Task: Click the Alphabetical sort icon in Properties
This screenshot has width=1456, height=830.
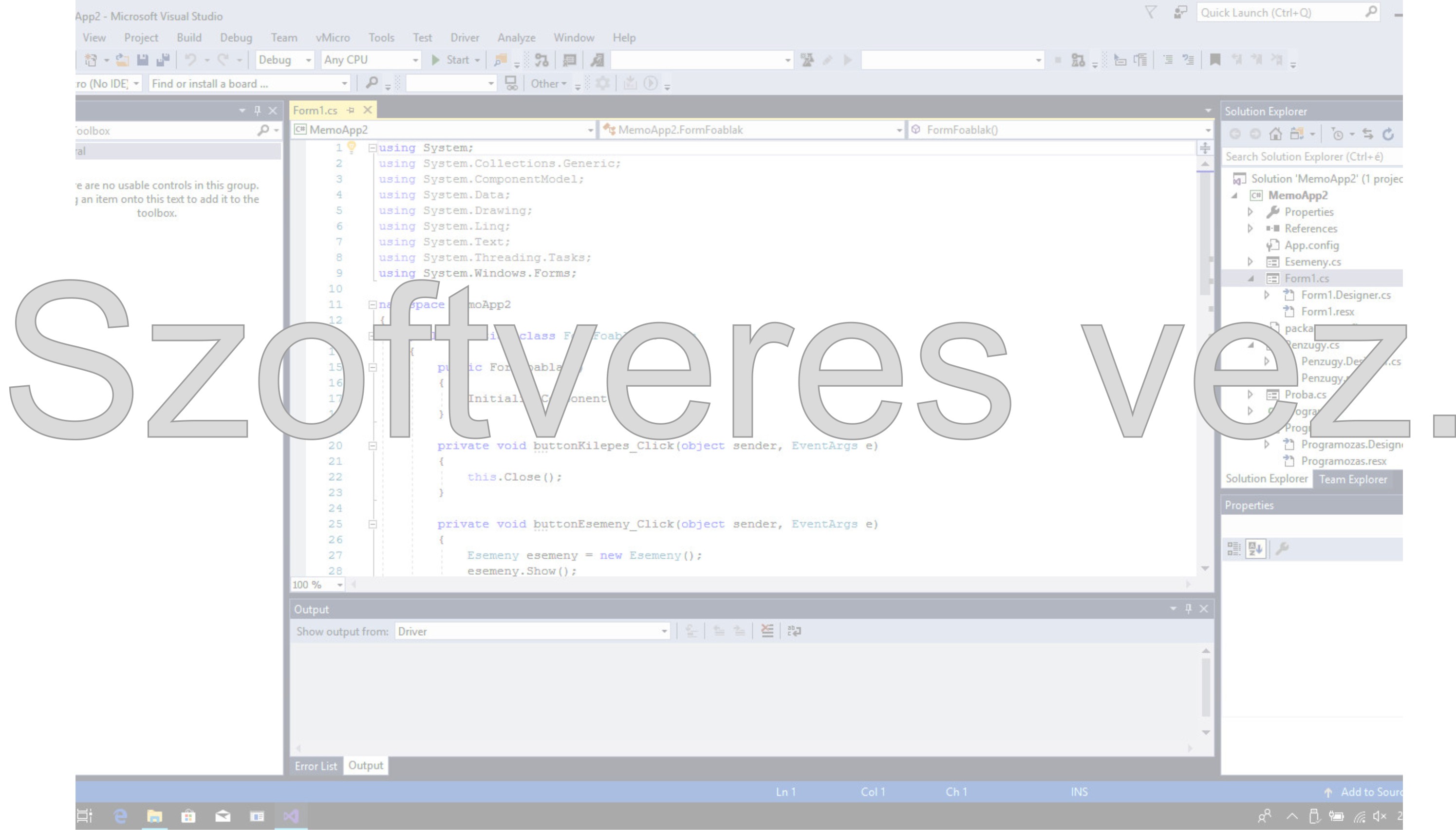Action: coord(1255,548)
